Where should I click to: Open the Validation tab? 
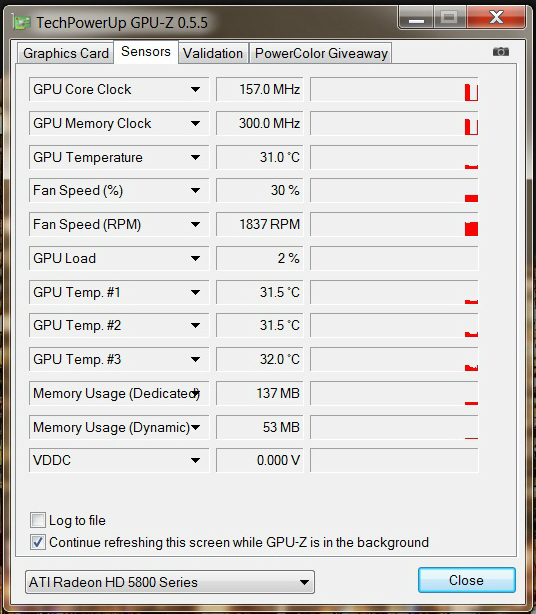coord(213,53)
